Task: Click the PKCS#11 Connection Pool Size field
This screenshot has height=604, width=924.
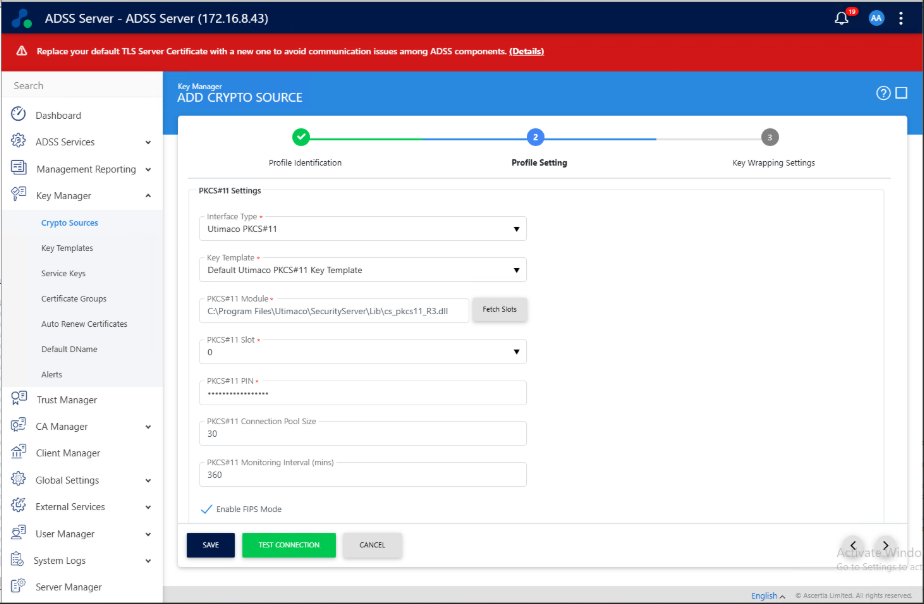Action: (362, 433)
